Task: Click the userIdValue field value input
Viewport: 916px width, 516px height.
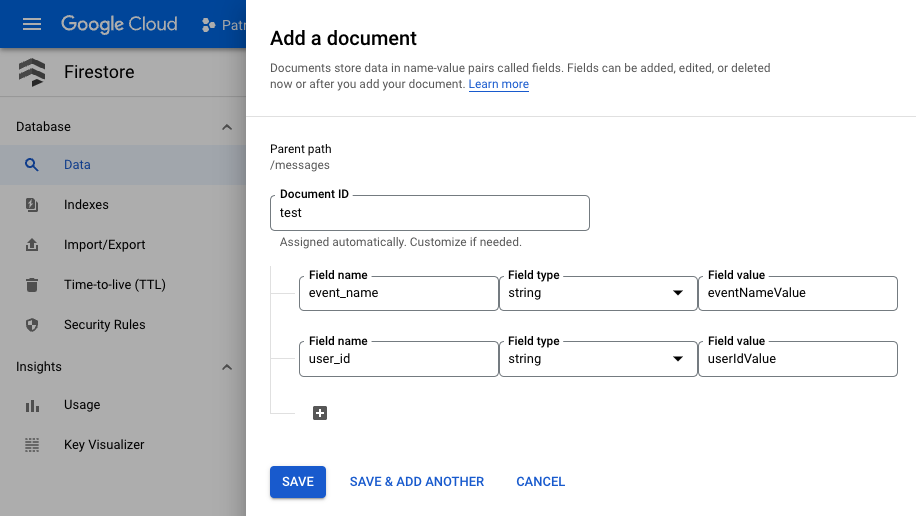Action: pyautogui.click(x=797, y=359)
